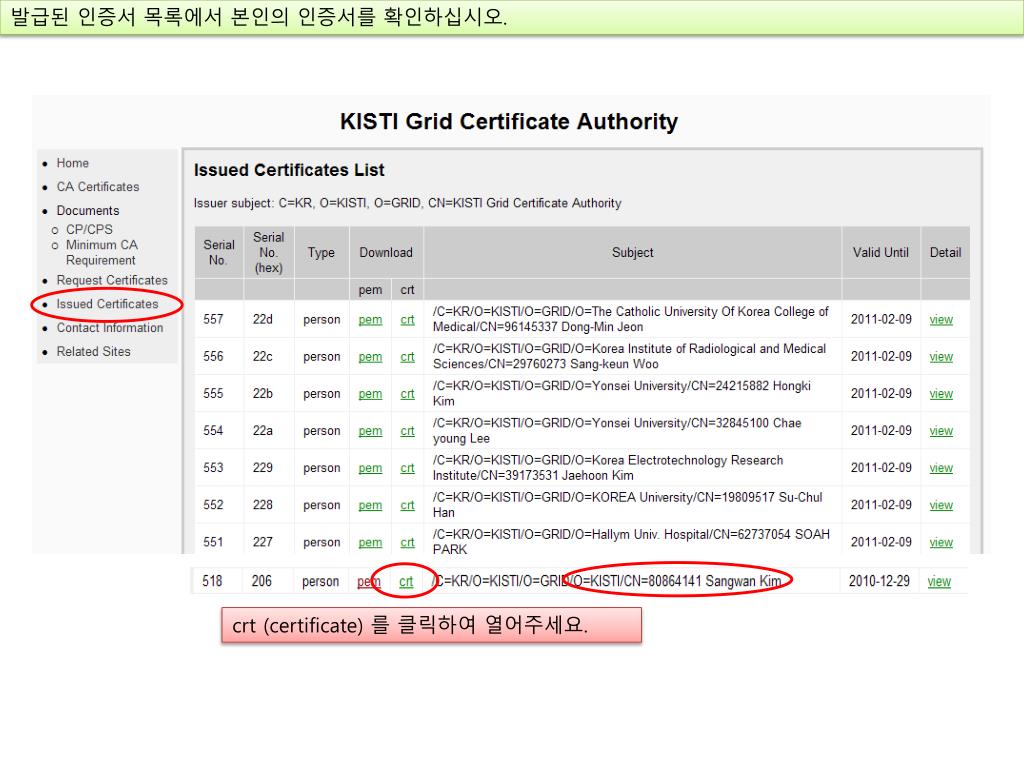Download crt for serial 557
Viewport: 1024px width, 768px height.
pos(408,319)
